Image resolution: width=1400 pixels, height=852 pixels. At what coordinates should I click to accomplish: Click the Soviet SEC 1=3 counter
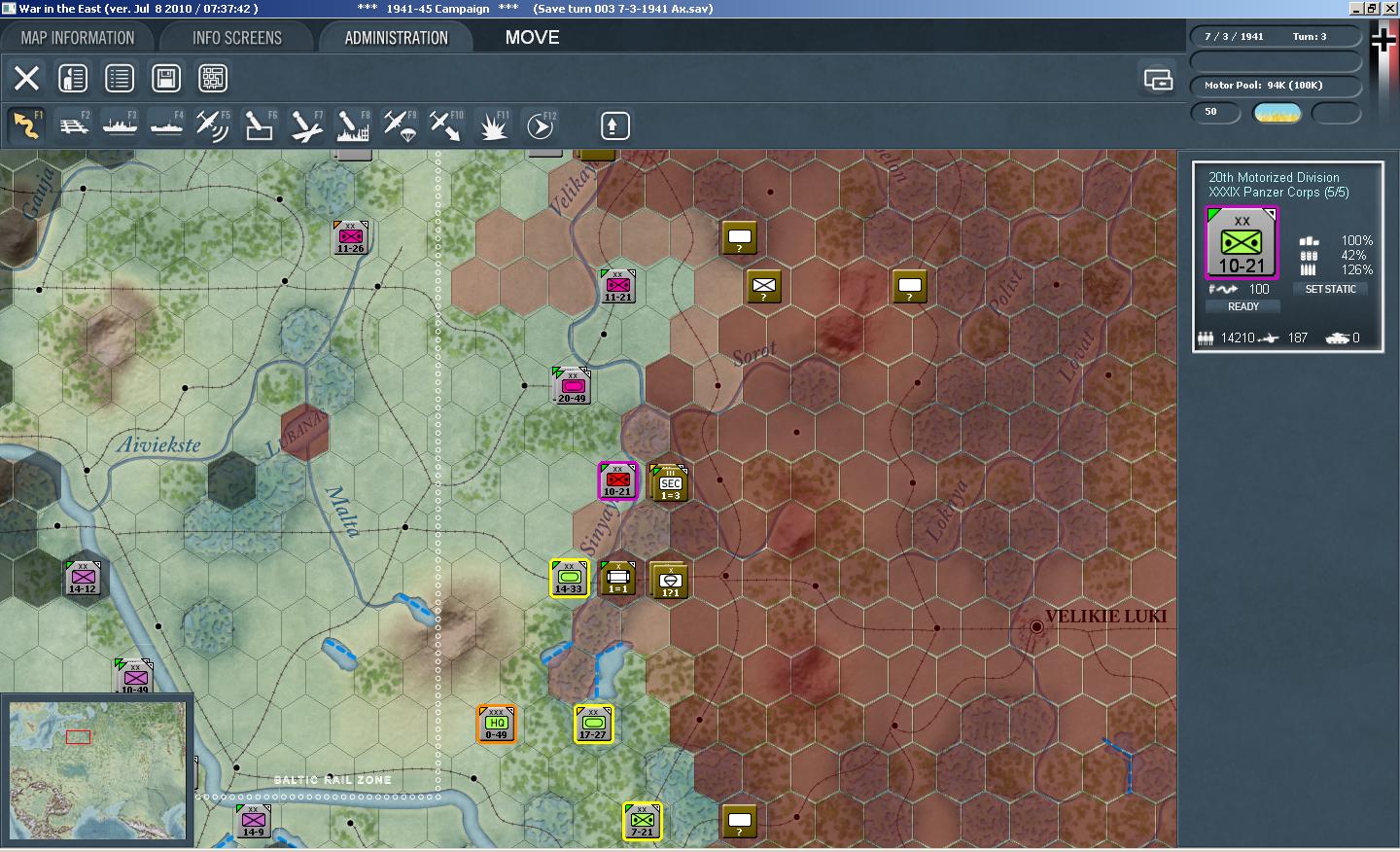pos(669,483)
